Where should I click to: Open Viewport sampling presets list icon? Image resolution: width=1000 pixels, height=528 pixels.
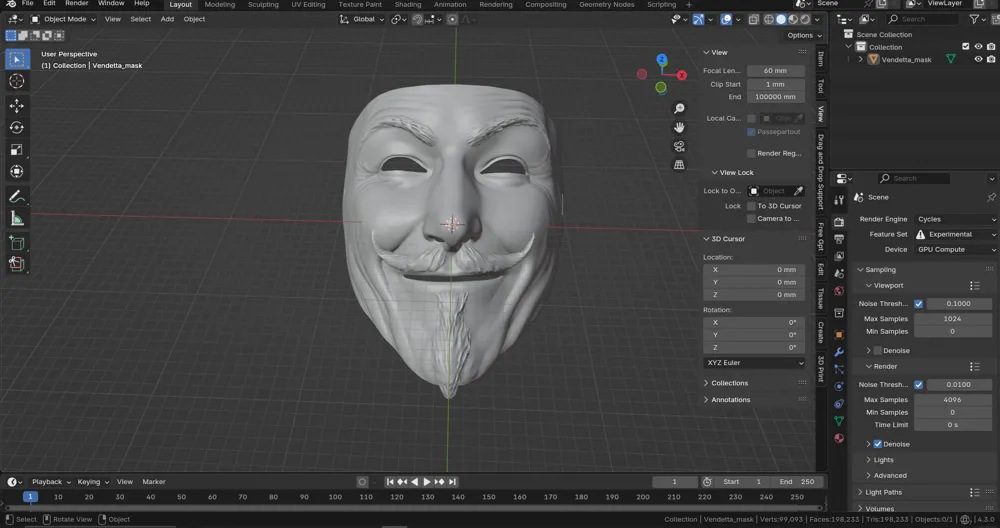tap(974, 286)
